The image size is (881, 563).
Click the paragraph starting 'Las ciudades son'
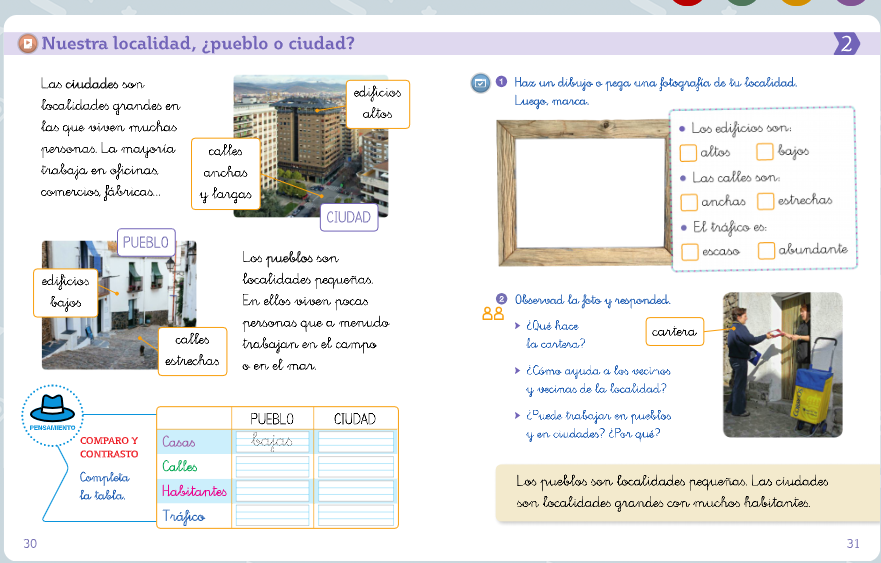pos(110,138)
